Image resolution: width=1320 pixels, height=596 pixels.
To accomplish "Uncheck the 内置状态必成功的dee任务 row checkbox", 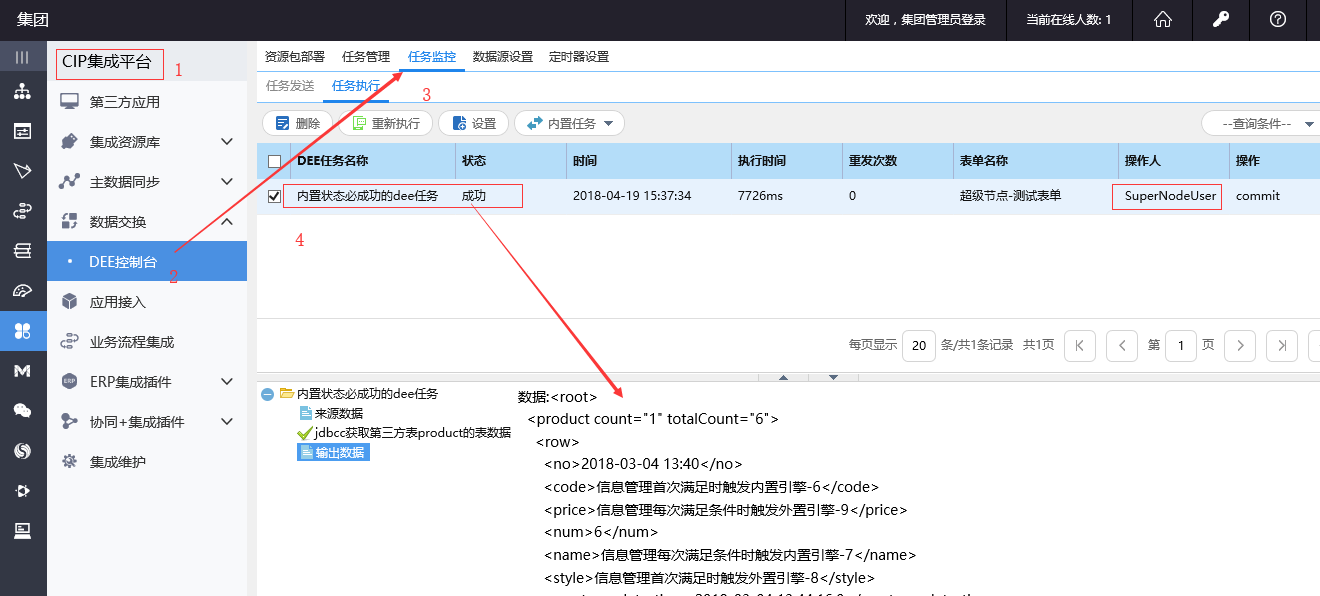I will click(x=275, y=197).
